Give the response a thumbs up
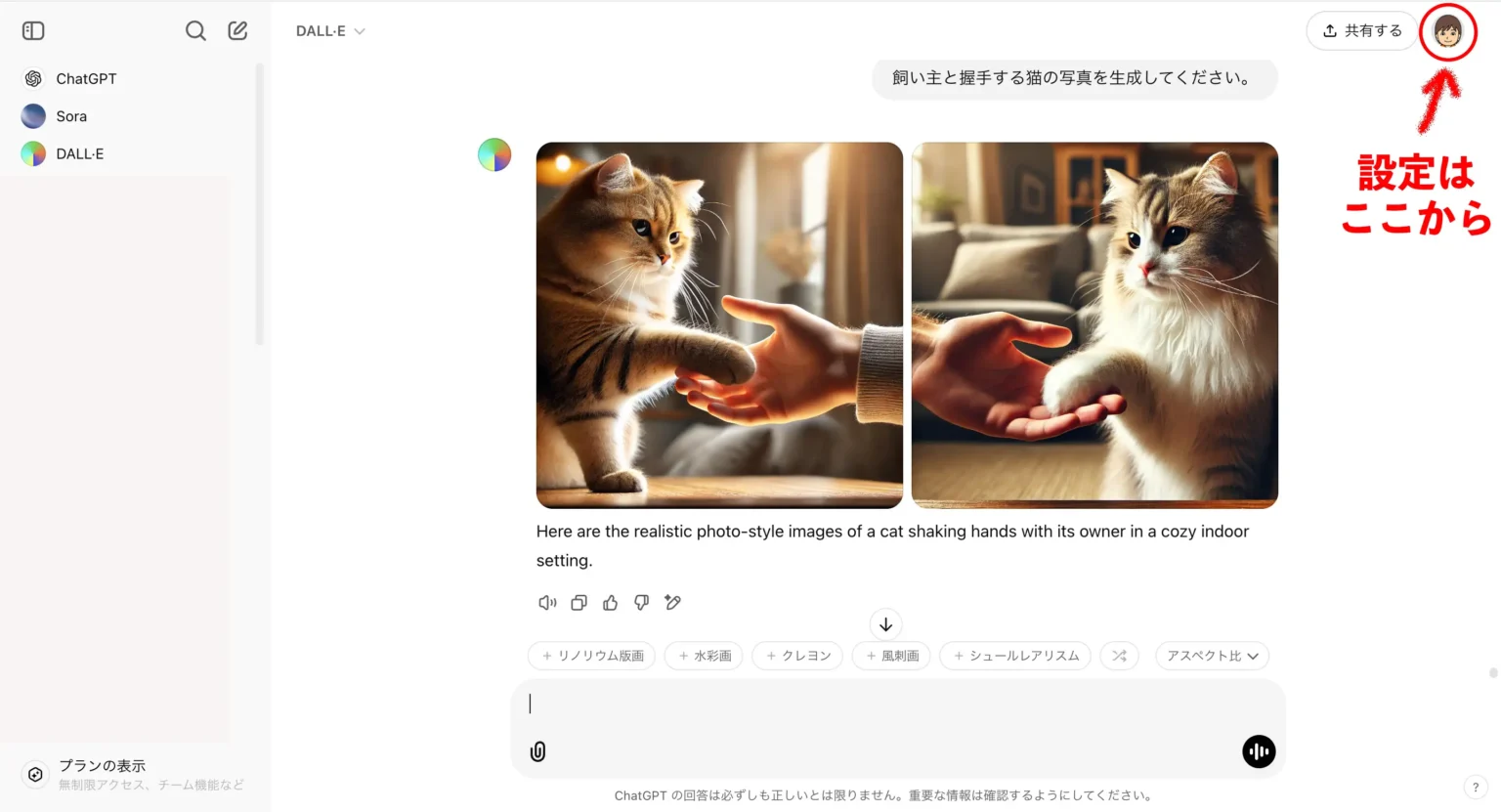1501x812 pixels. 610,603
